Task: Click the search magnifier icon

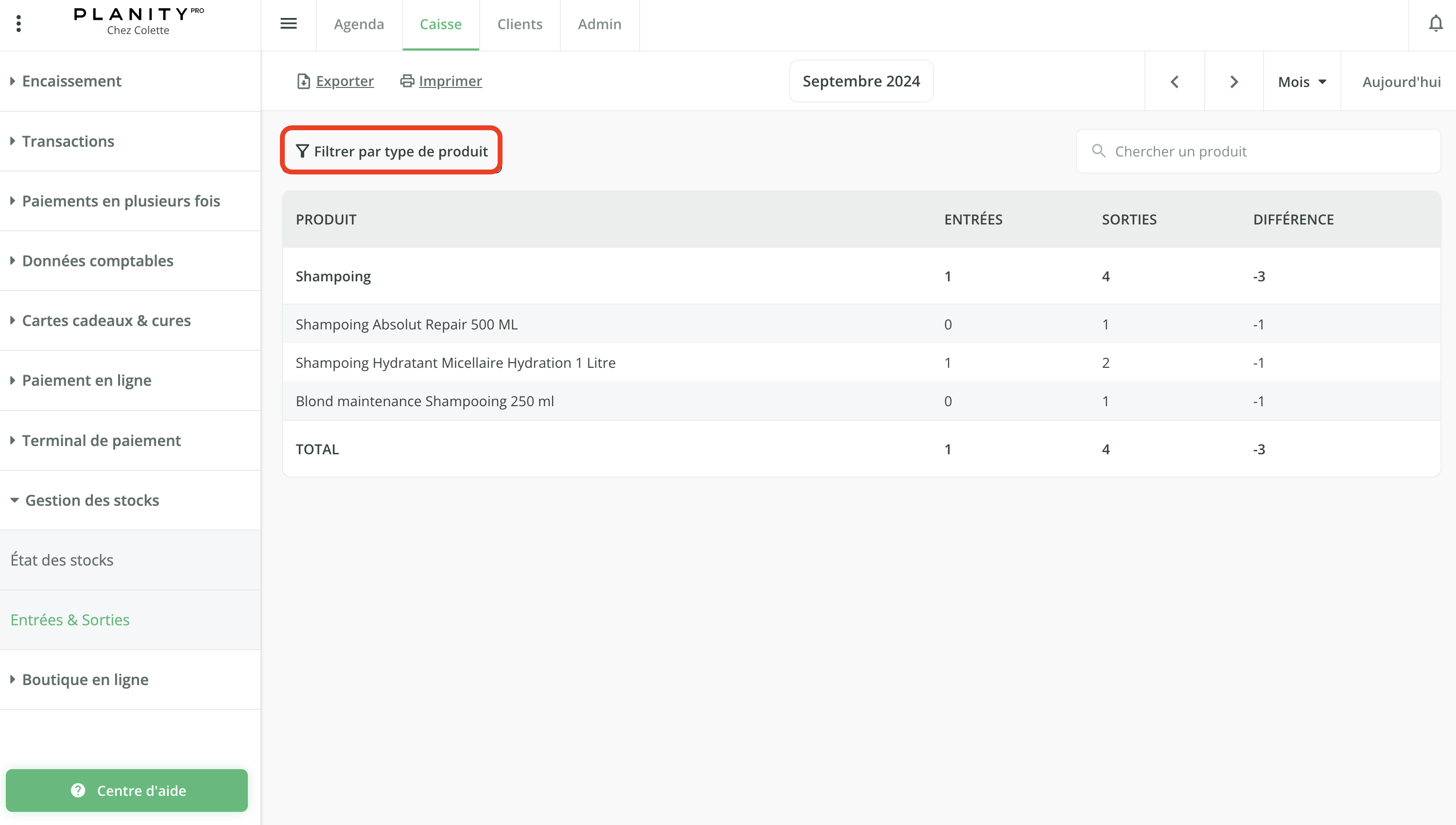Action: (1098, 151)
